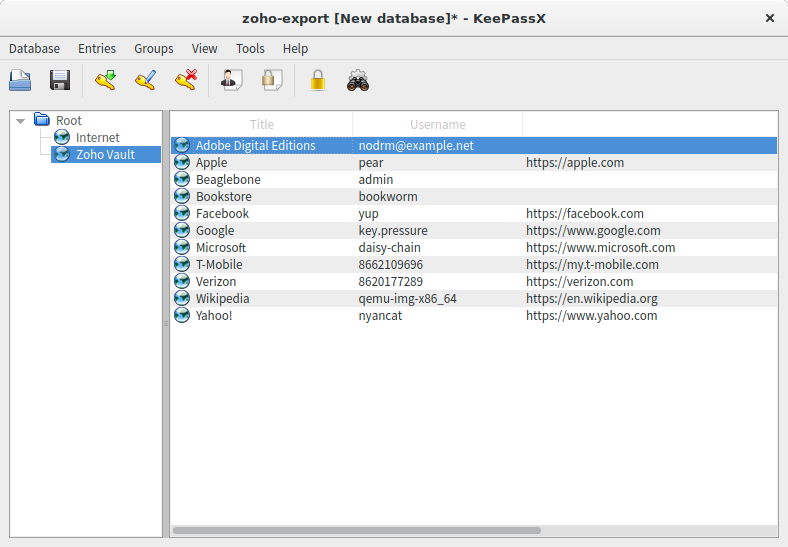This screenshot has width=788, height=547.
Task: Click URL 'https://my.t-mobile.com'
Action: click(593, 264)
